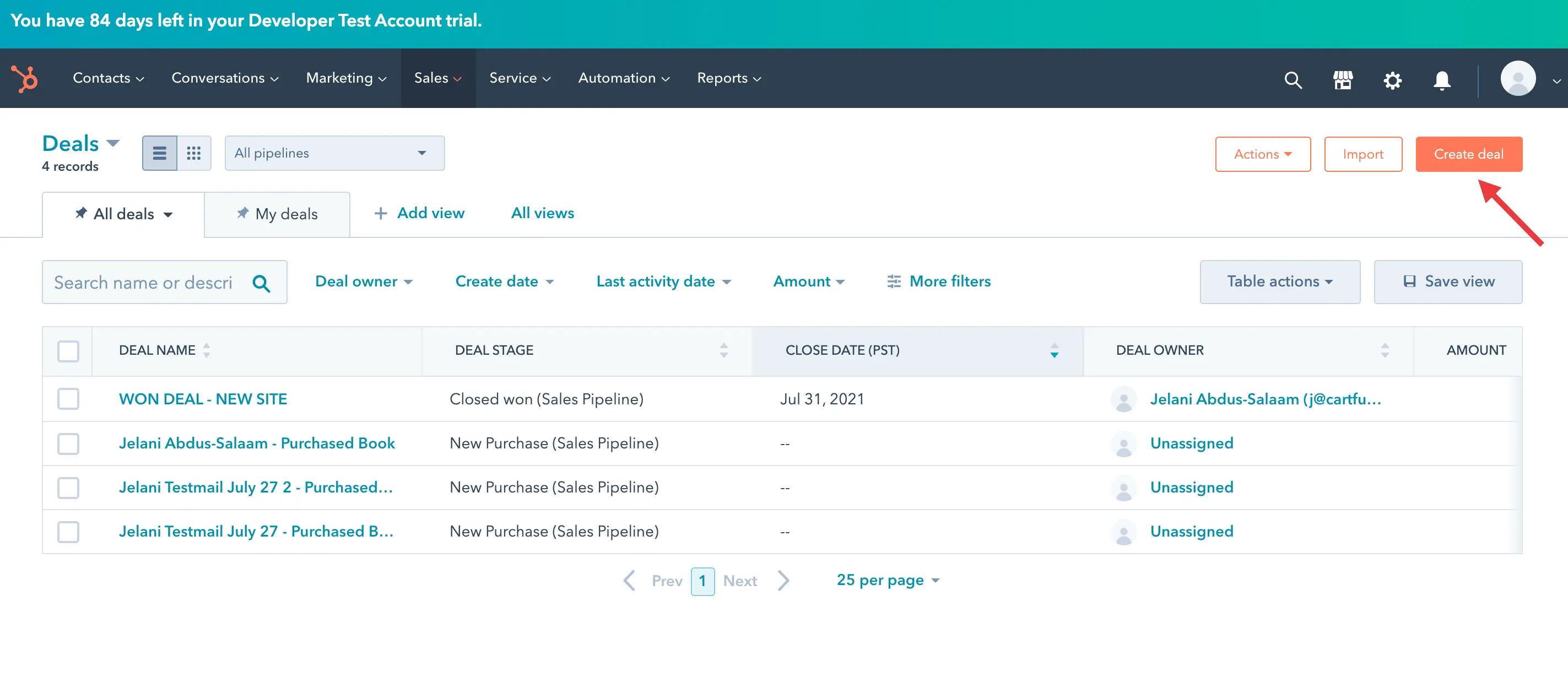Click the All deals tab caret
1568x693 pixels.
pos(168,215)
